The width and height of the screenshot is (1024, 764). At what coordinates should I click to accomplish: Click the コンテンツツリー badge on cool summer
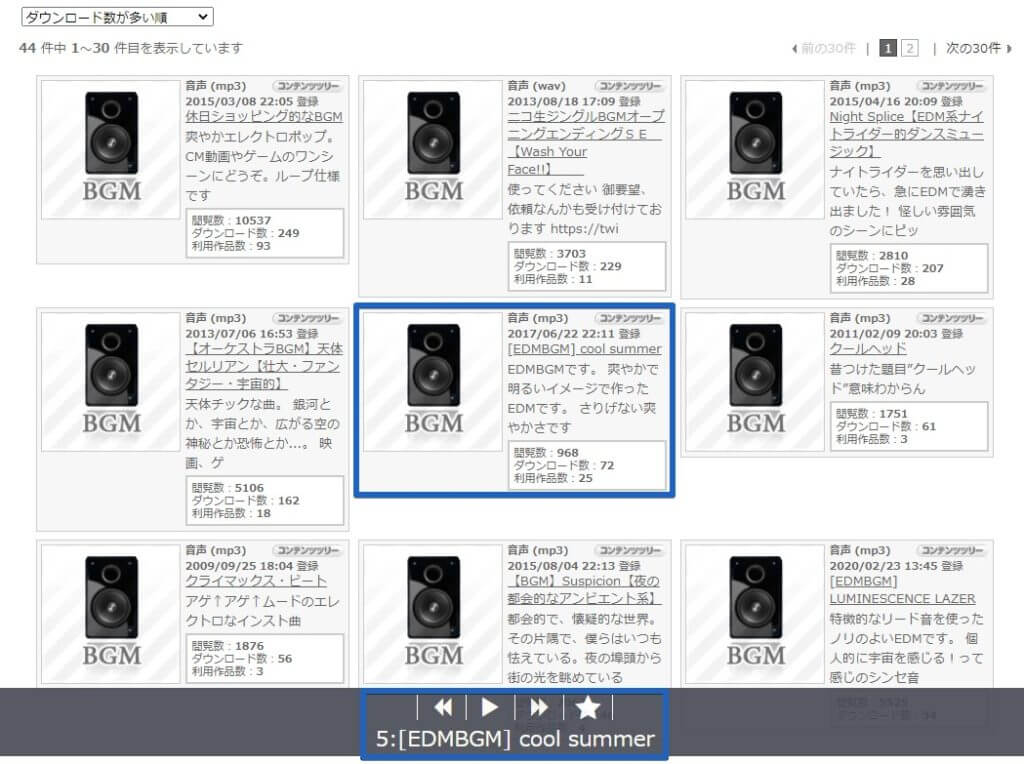pos(630,318)
